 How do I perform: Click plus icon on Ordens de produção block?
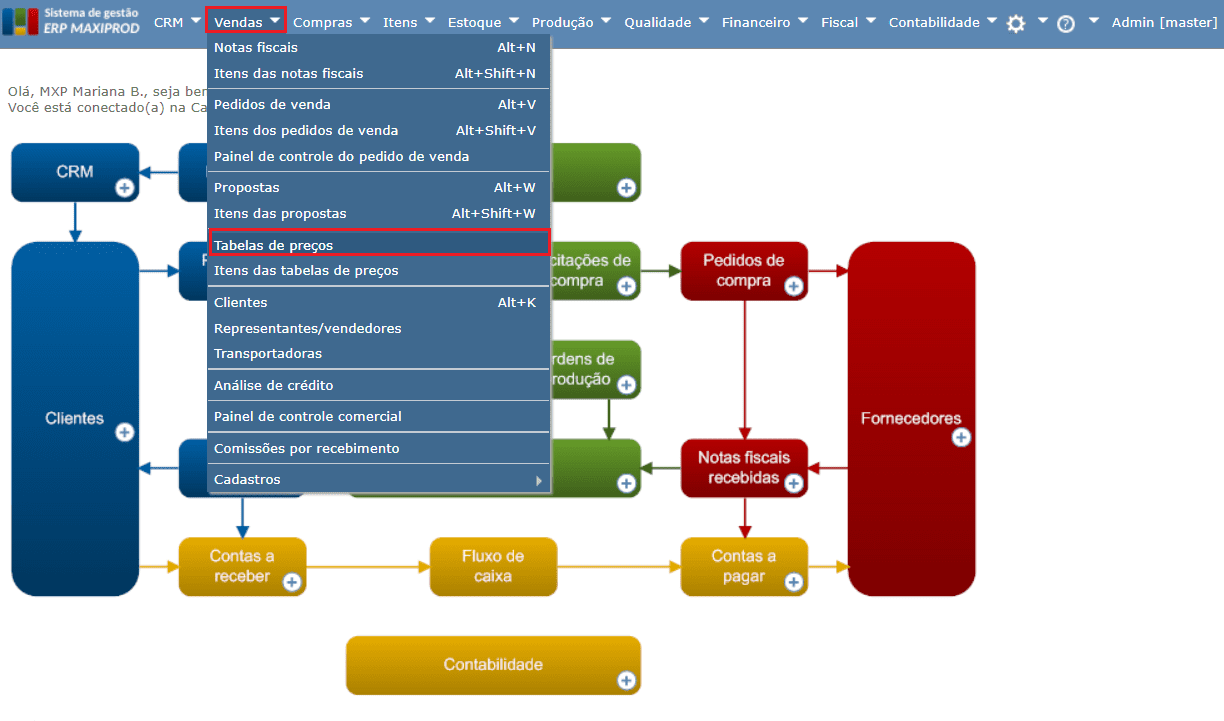(626, 384)
